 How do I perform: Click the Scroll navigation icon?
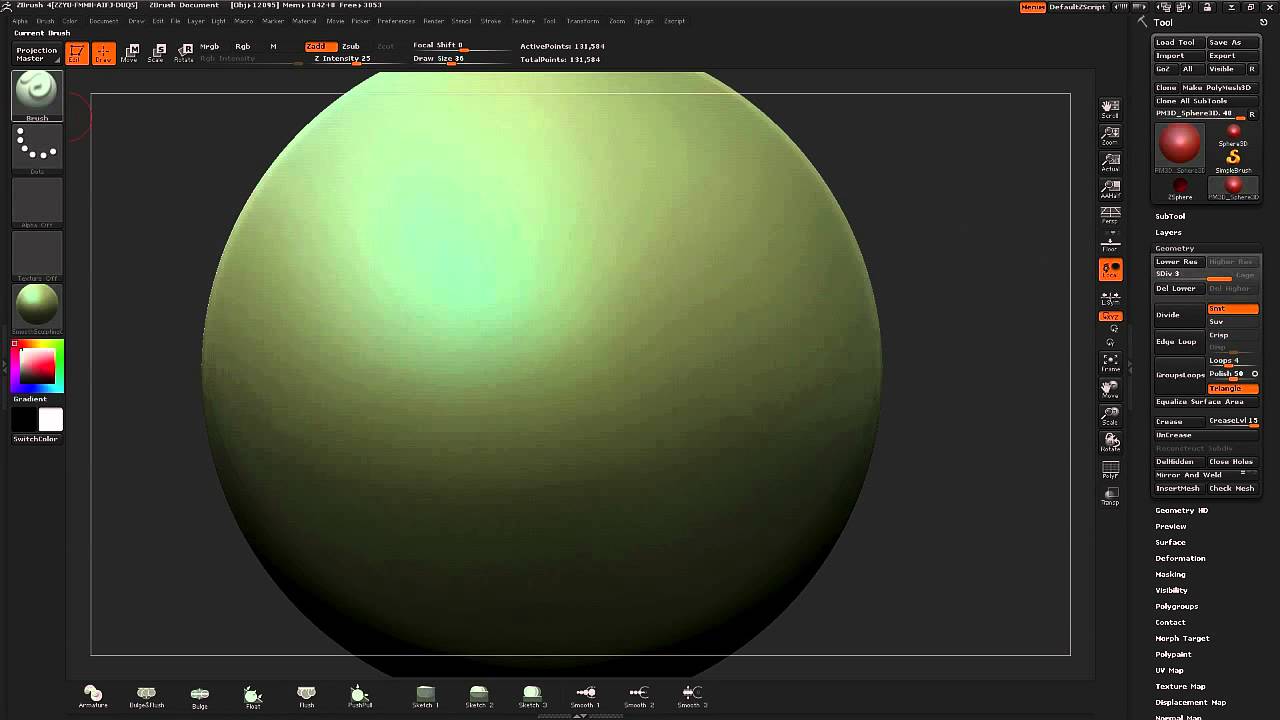[1110, 109]
